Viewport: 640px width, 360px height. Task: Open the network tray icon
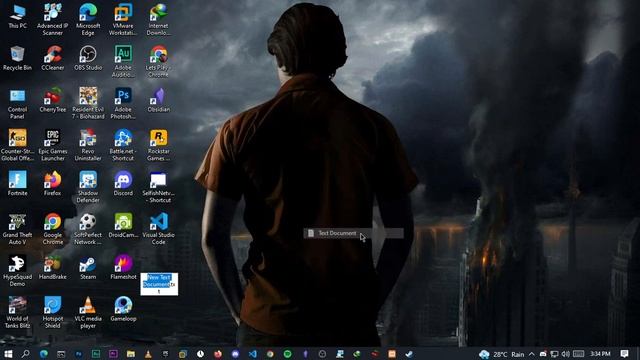[x=554, y=354]
